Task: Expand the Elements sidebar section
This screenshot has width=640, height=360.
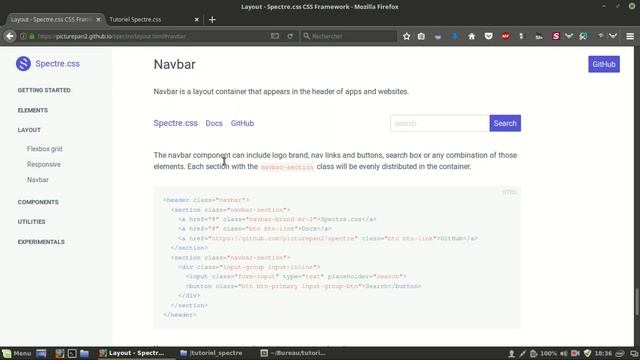Action: coord(33,110)
